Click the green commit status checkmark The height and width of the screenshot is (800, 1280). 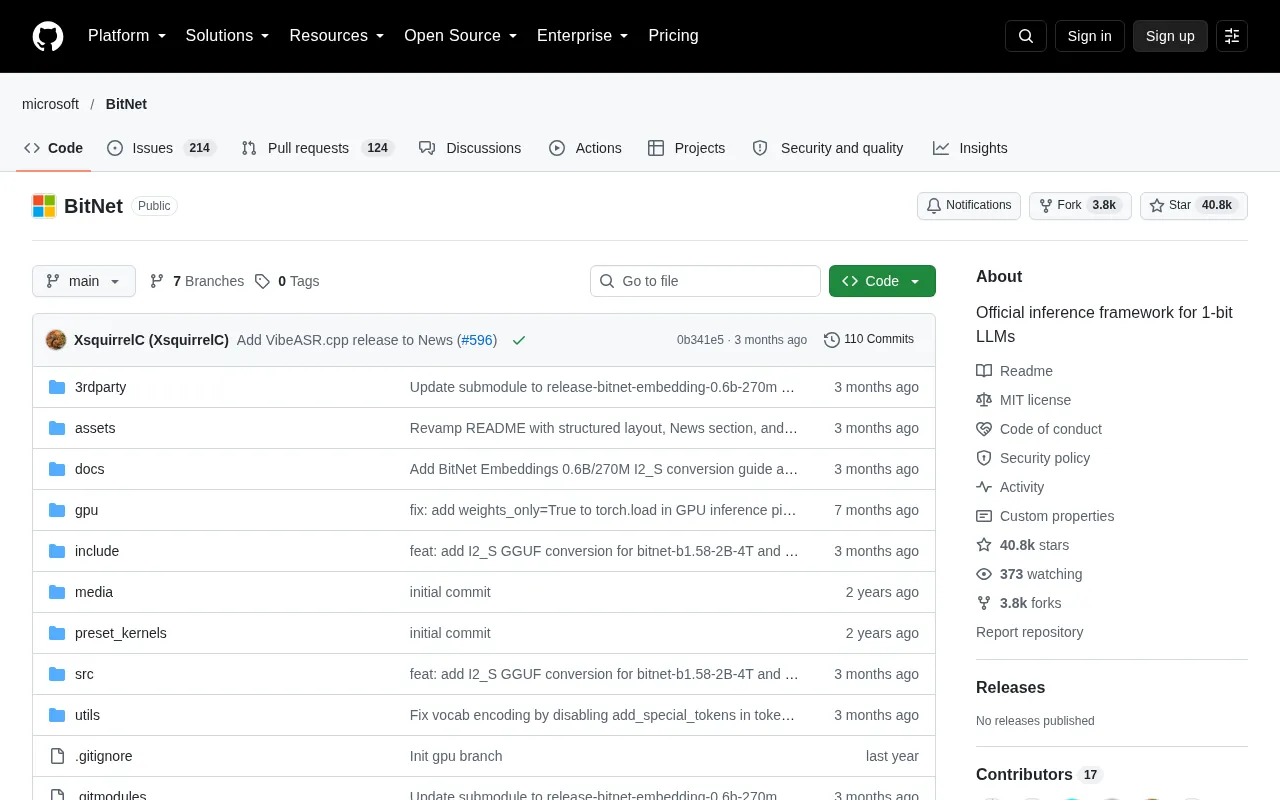pyautogui.click(x=519, y=340)
